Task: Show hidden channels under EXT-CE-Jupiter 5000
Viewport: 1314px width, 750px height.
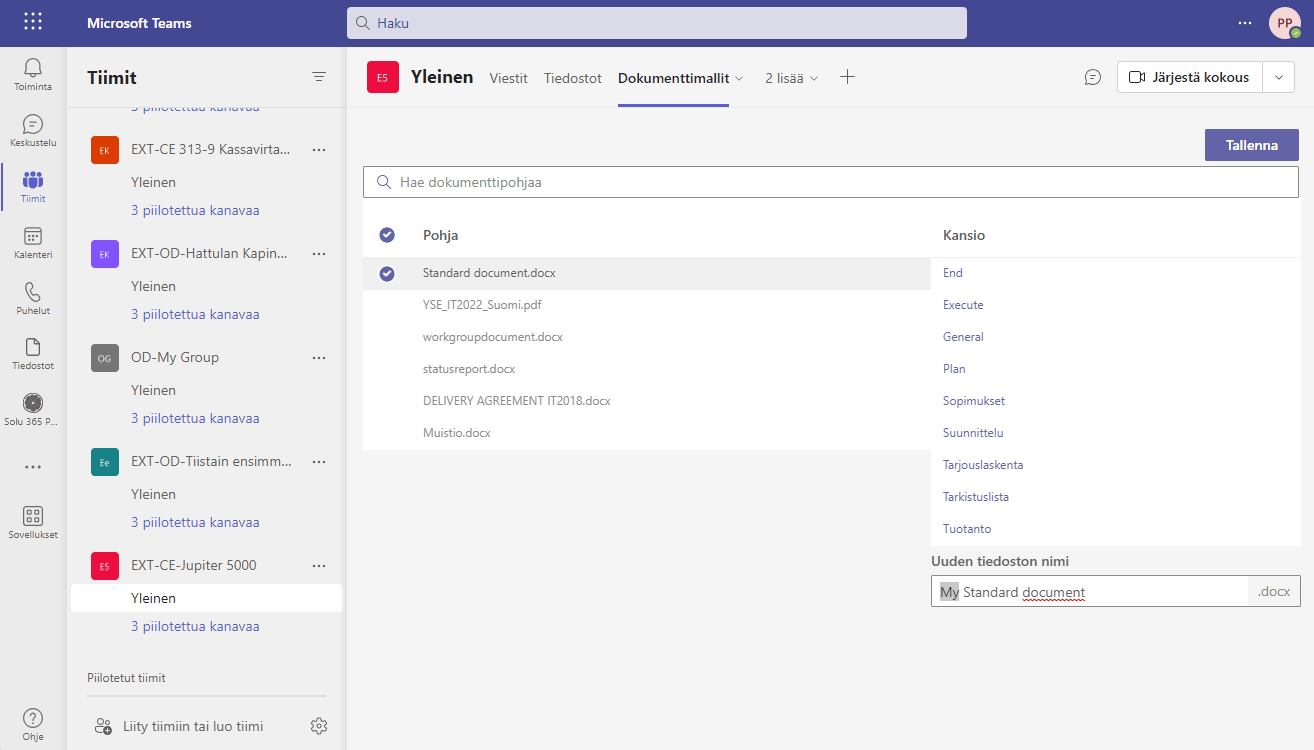Action: [195, 626]
